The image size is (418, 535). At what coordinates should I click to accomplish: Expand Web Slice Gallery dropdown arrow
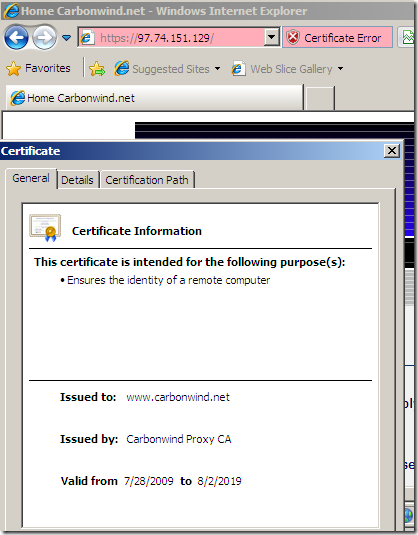point(340,69)
